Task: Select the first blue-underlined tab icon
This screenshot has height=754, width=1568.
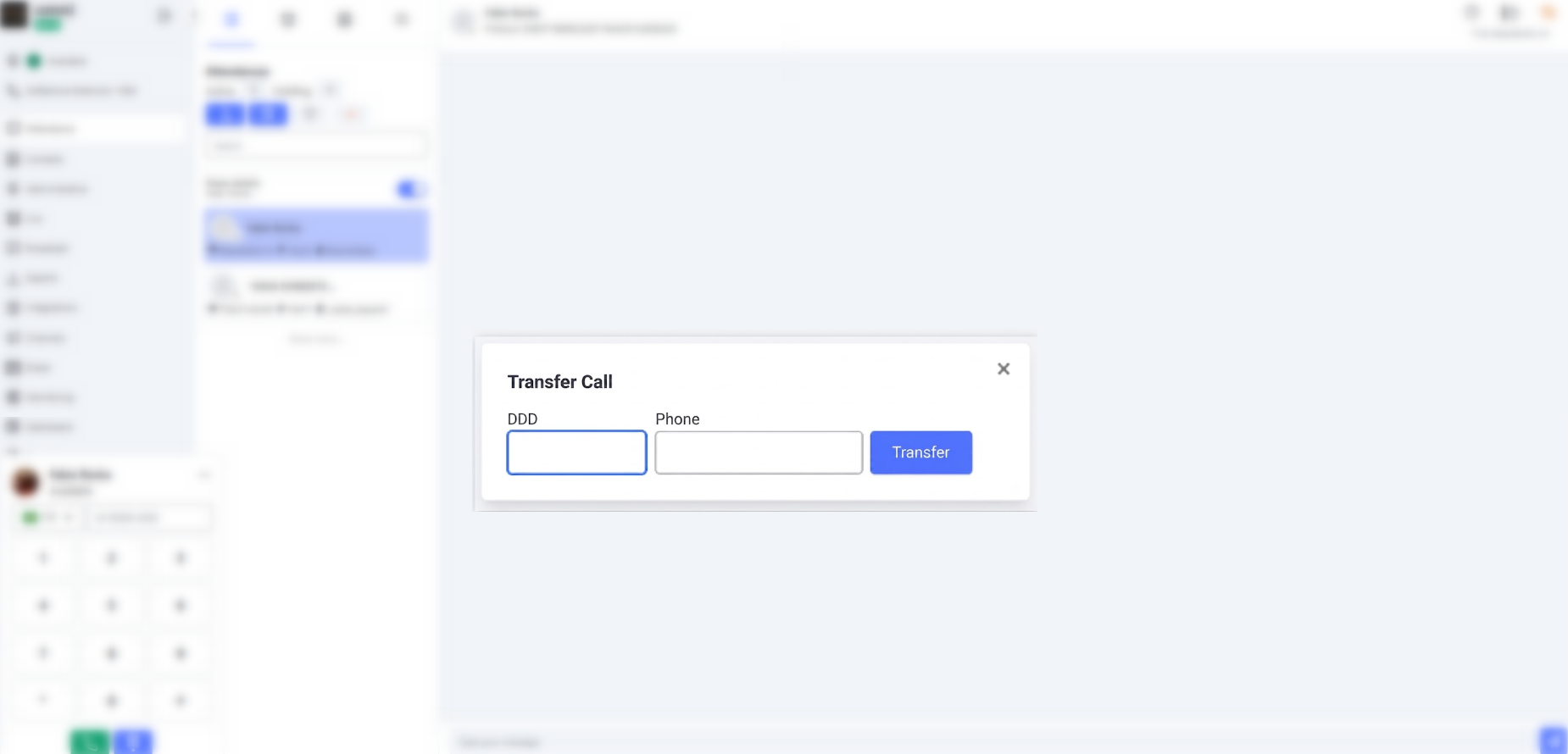Action: point(231,20)
